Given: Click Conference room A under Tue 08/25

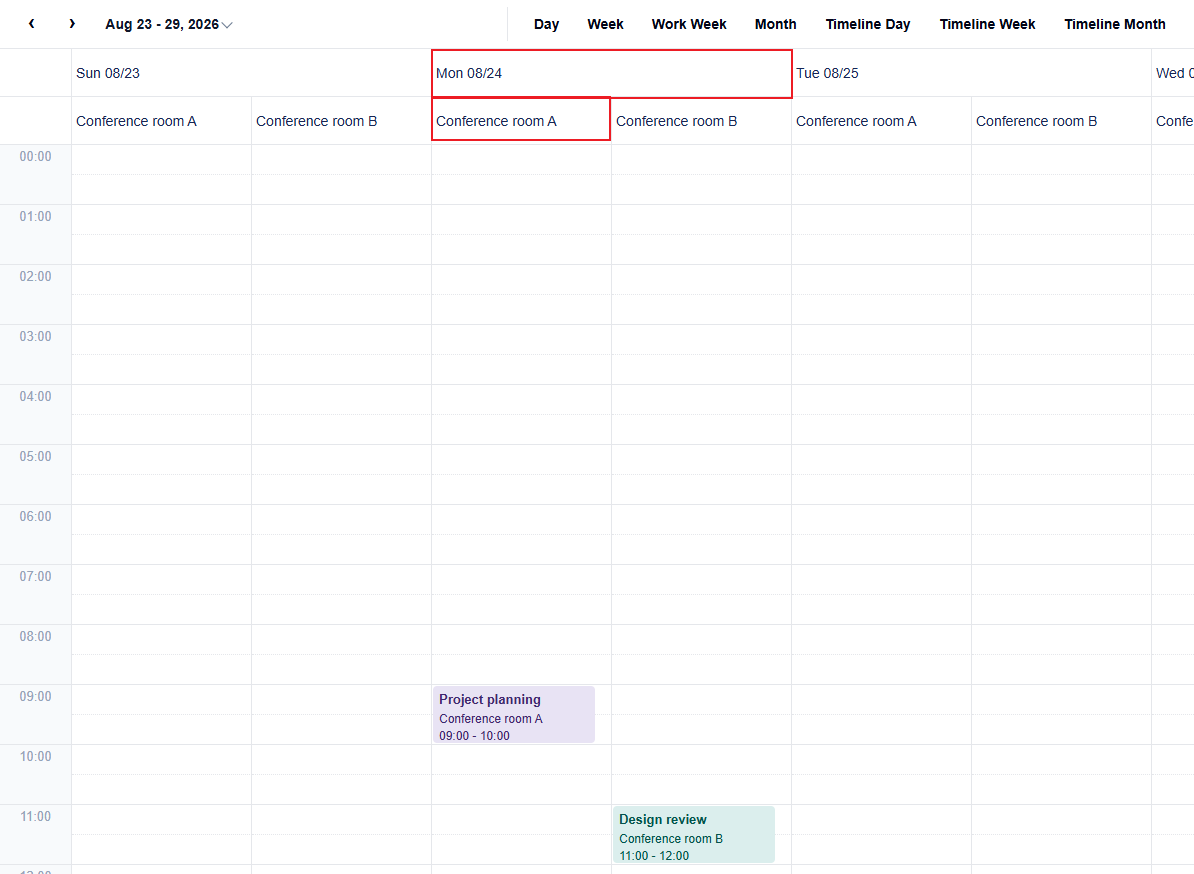Looking at the screenshot, I should coord(881,121).
